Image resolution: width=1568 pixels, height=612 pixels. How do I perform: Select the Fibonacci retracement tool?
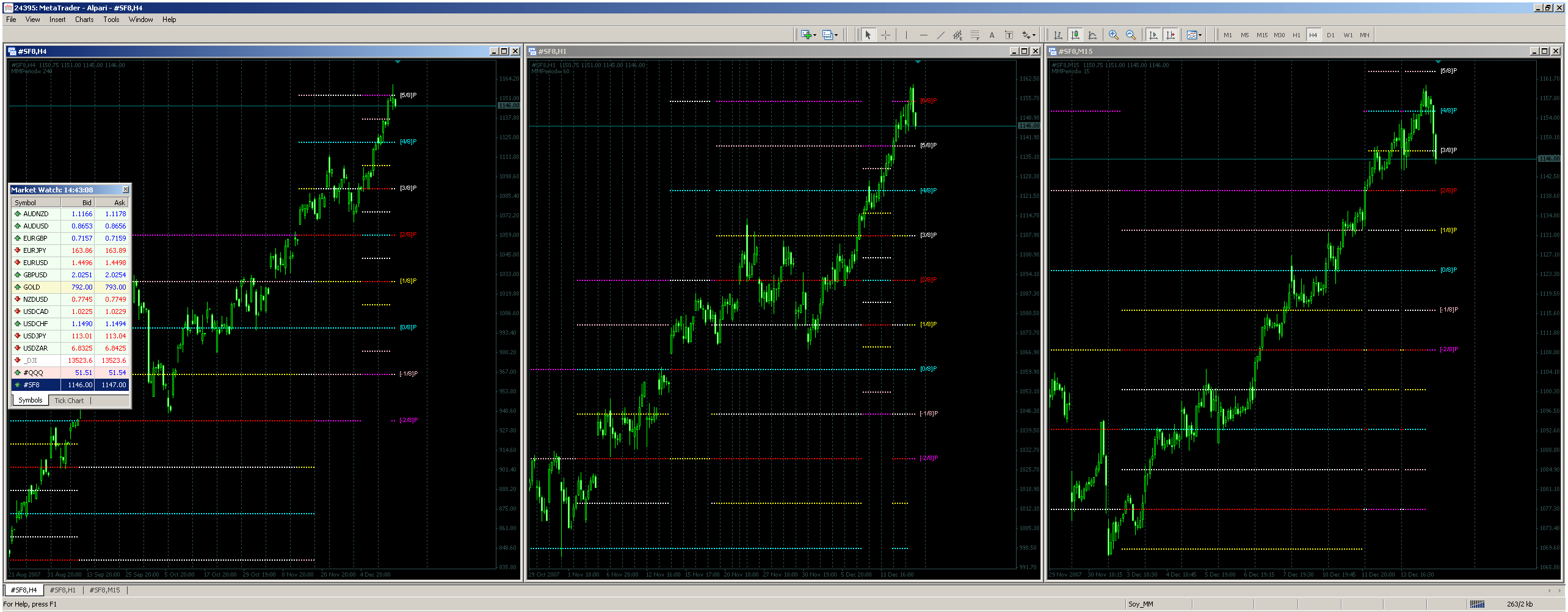pyautogui.click(x=975, y=35)
